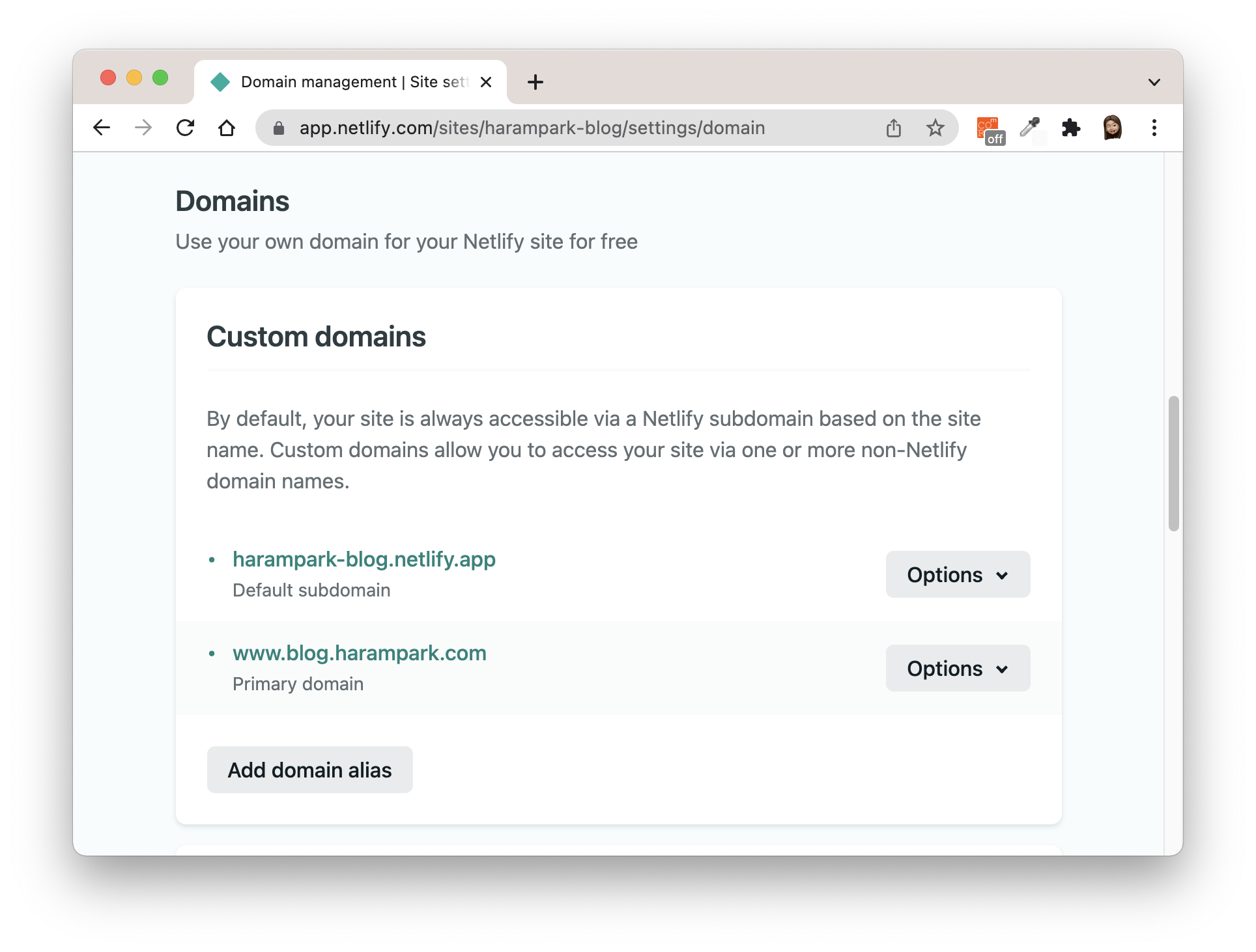Click the Add domain alias button
The width and height of the screenshot is (1256, 952).
pos(309,769)
